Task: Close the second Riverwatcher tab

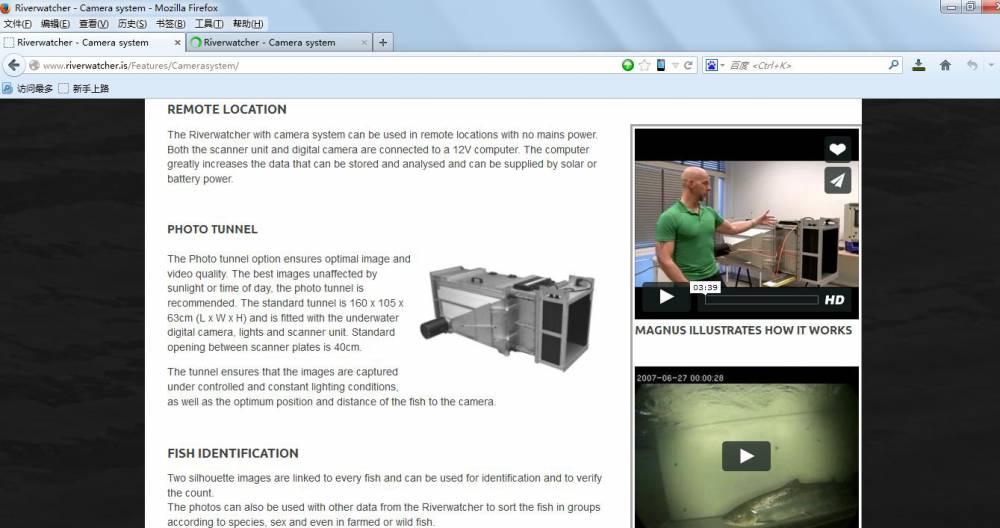Action: [364, 43]
